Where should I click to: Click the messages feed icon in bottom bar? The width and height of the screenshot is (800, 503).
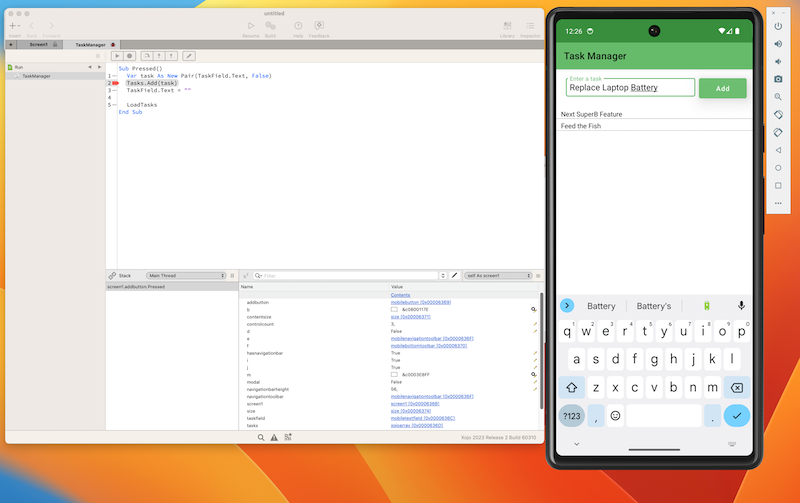pyautogui.click(x=288, y=437)
